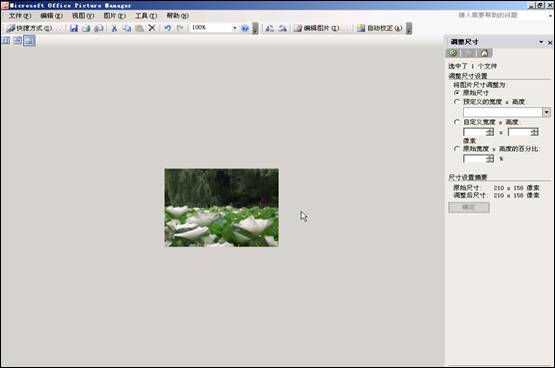Click the Save floppy disk icon
The height and width of the screenshot is (368, 555).
click(74, 28)
